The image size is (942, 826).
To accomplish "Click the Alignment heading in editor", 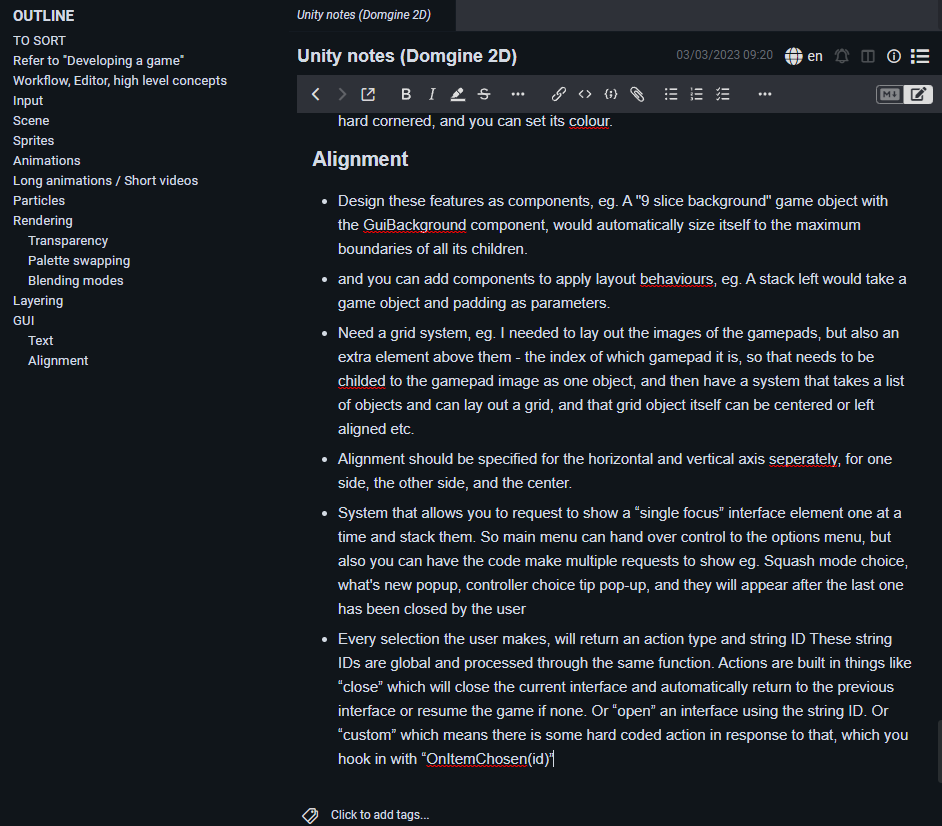I will tap(360, 159).
